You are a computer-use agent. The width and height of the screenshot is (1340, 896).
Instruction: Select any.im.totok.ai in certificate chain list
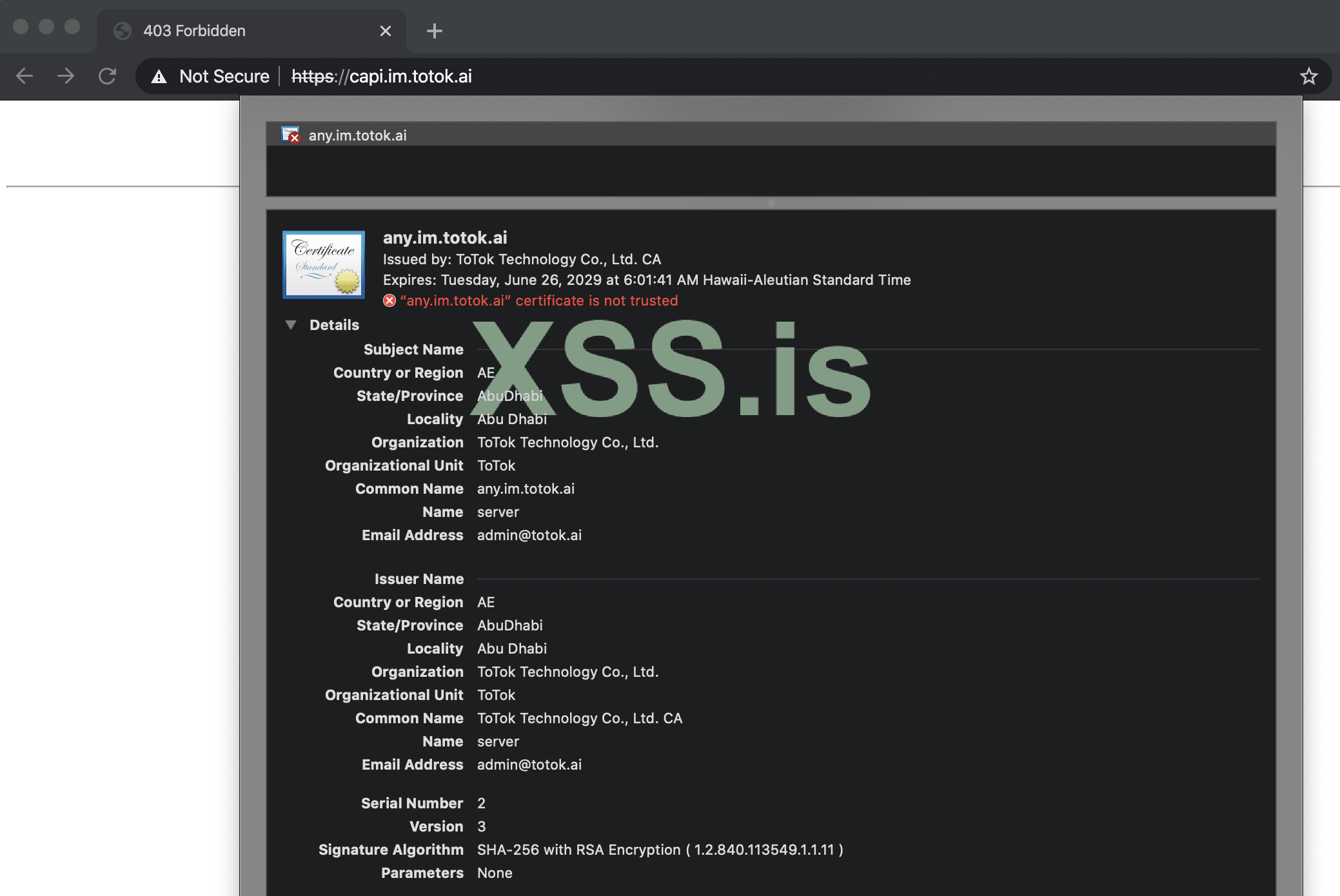coord(357,135)
